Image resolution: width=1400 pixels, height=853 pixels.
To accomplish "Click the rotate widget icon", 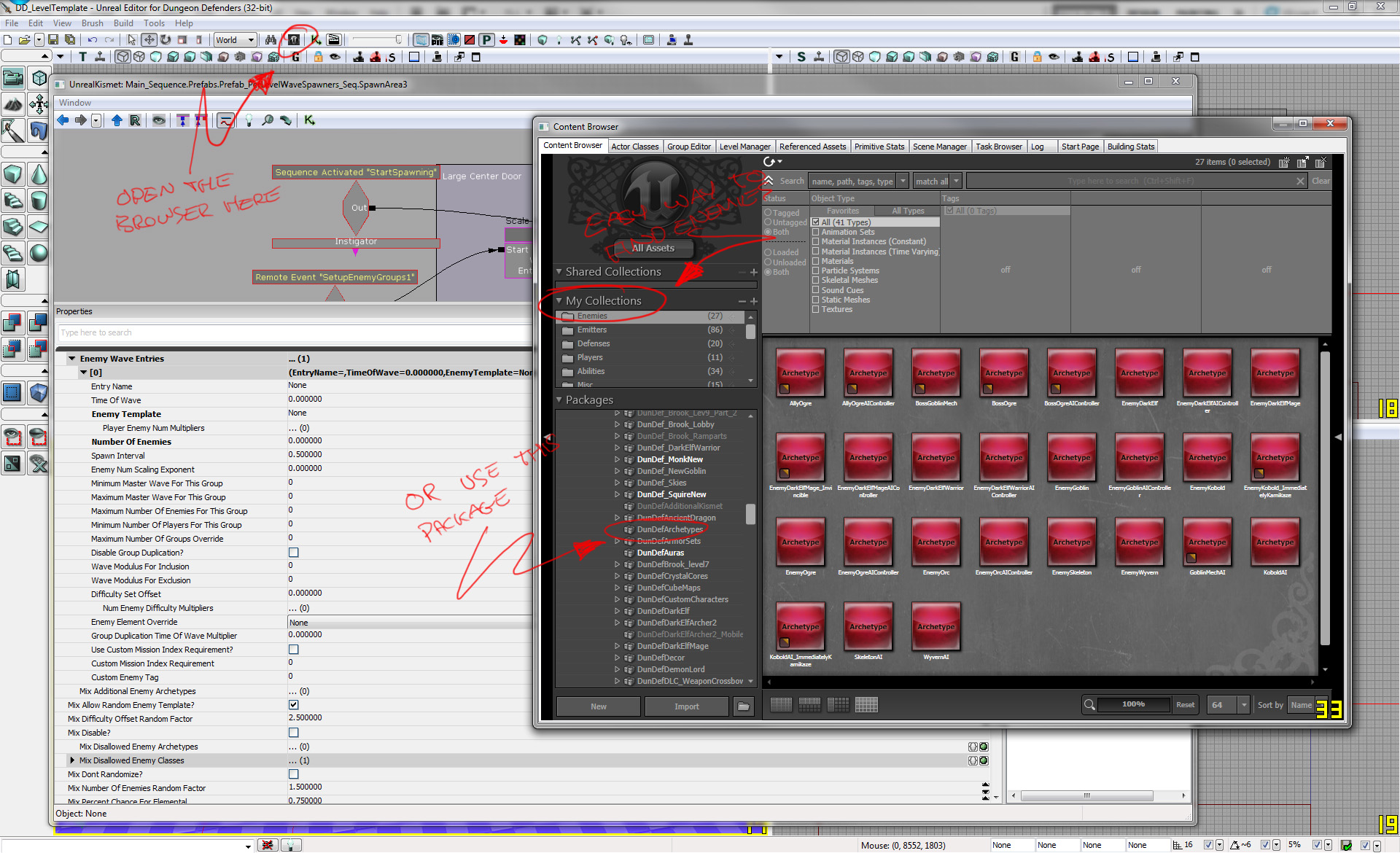I will [166, 39].
